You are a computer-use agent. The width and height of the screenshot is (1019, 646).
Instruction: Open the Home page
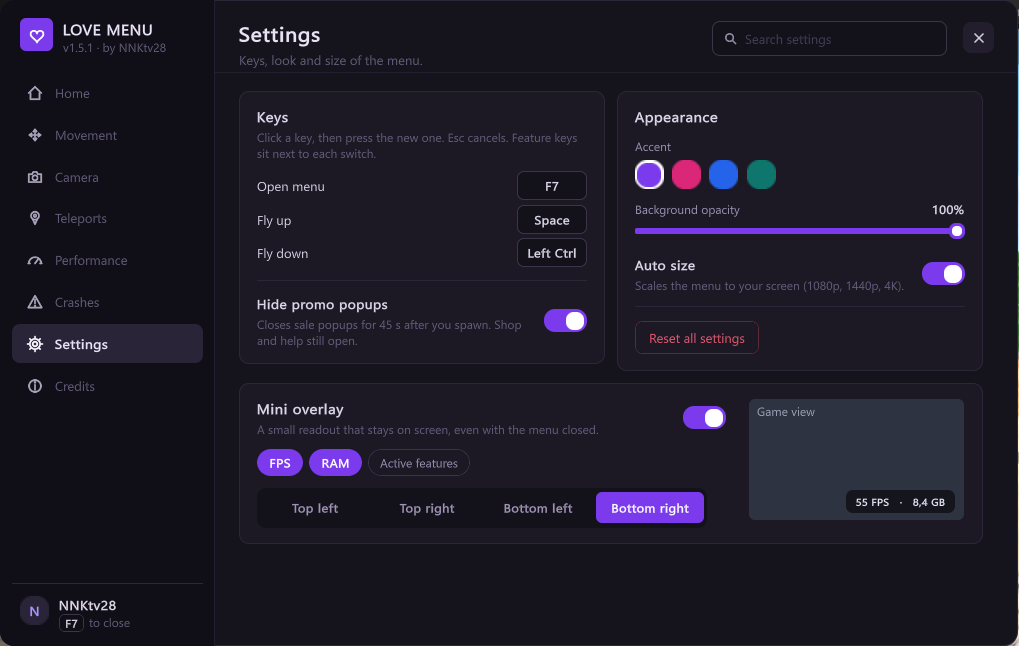pos(107,94)
